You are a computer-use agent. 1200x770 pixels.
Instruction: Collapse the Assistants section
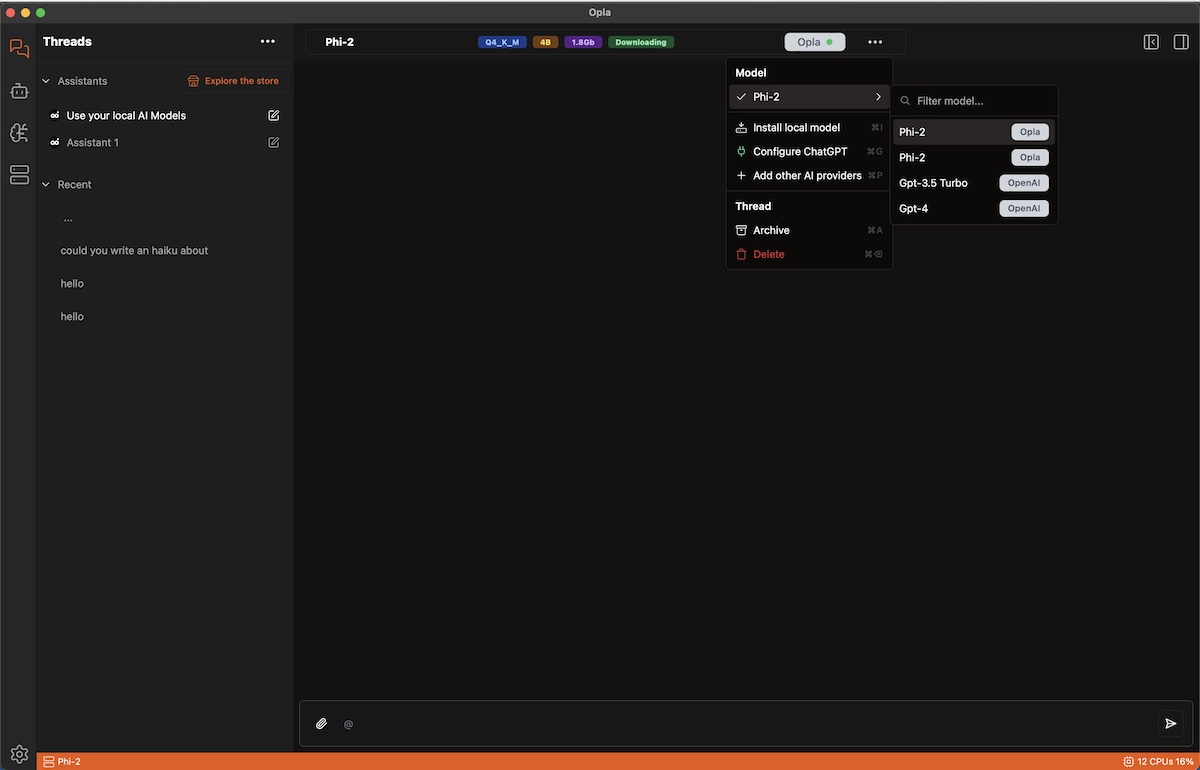(x=46, y=81)
